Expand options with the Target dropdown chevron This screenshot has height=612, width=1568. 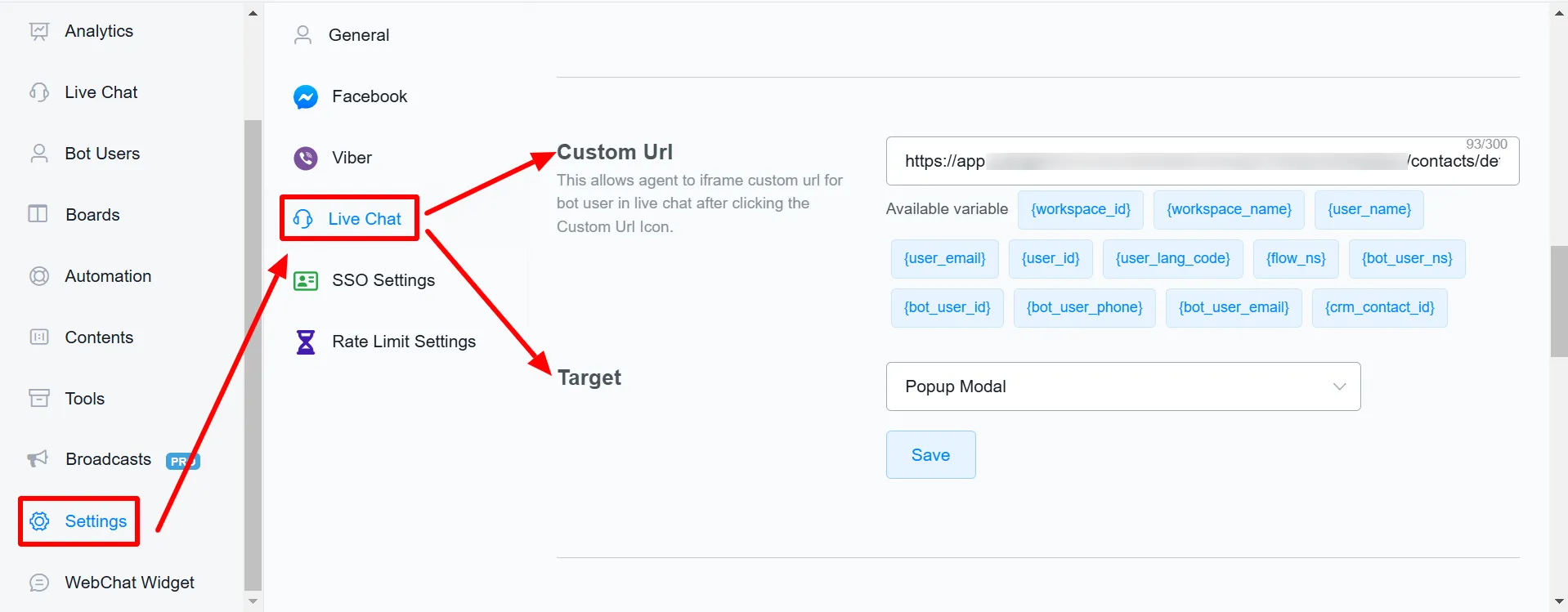(1339, 386)
